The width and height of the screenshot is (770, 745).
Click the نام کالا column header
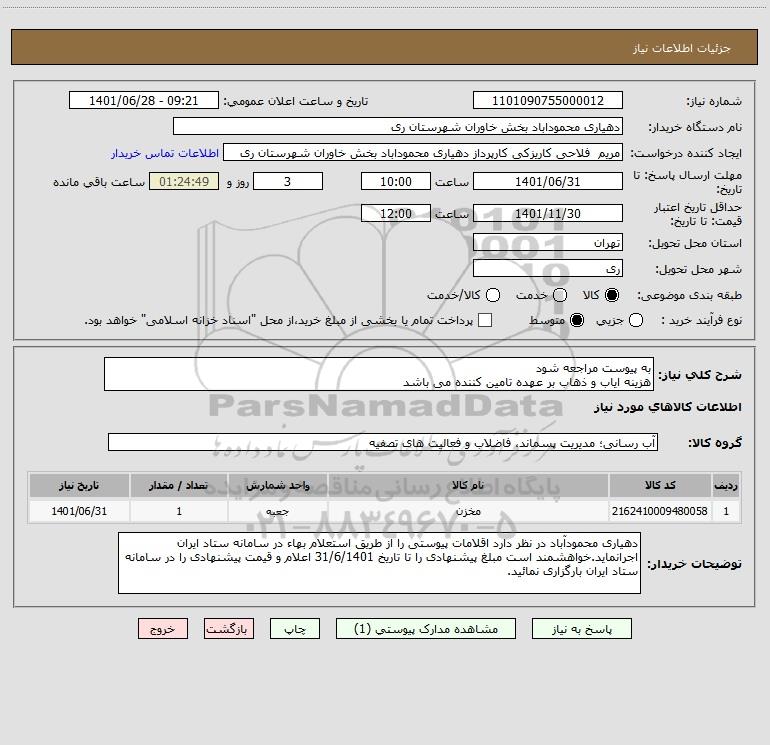point(468,486)
